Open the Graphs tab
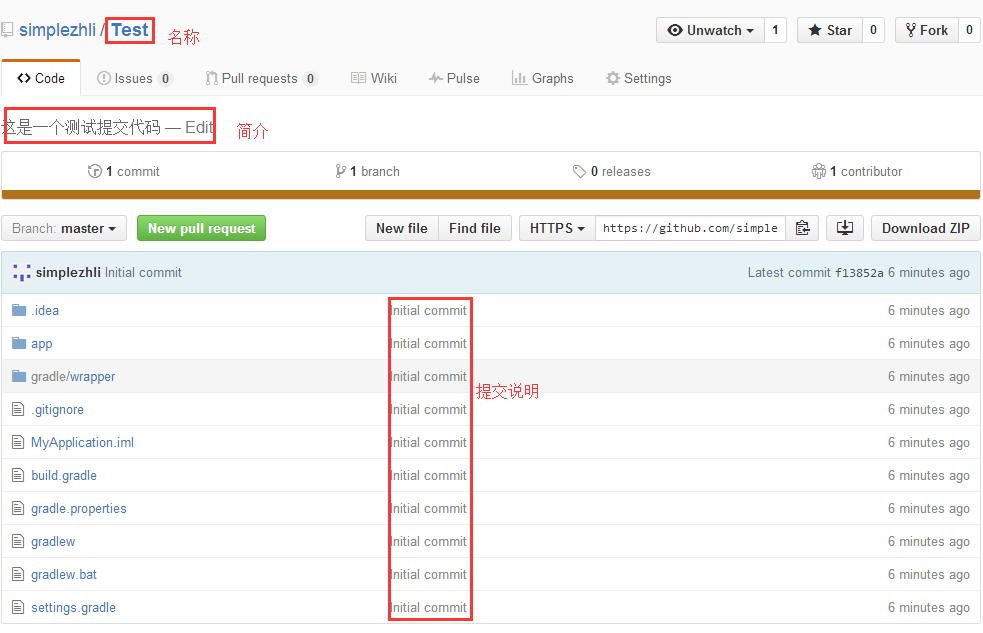Screen dimensions: 983x633 (x=542, y=78)
